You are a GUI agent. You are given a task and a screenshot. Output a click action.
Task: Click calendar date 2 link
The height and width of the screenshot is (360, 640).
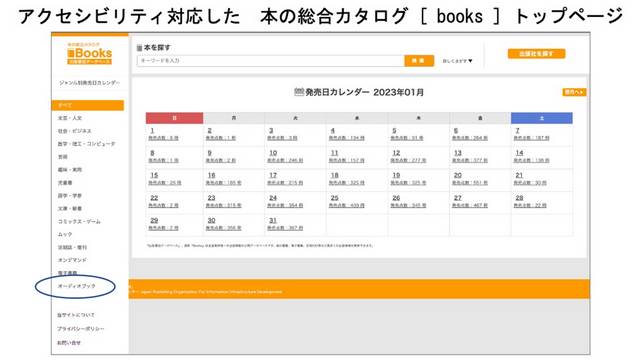tap(209, 131)
